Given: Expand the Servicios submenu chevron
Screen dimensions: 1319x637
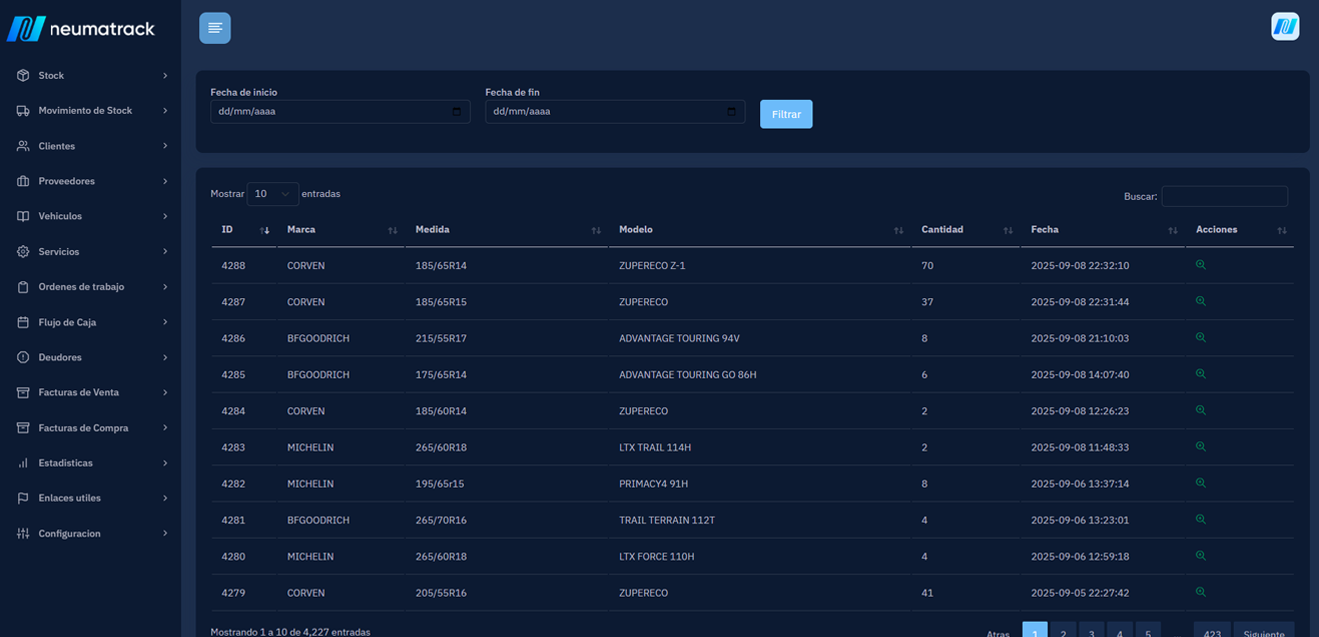Looking at the screenshot, I should (x=165, y=252).
